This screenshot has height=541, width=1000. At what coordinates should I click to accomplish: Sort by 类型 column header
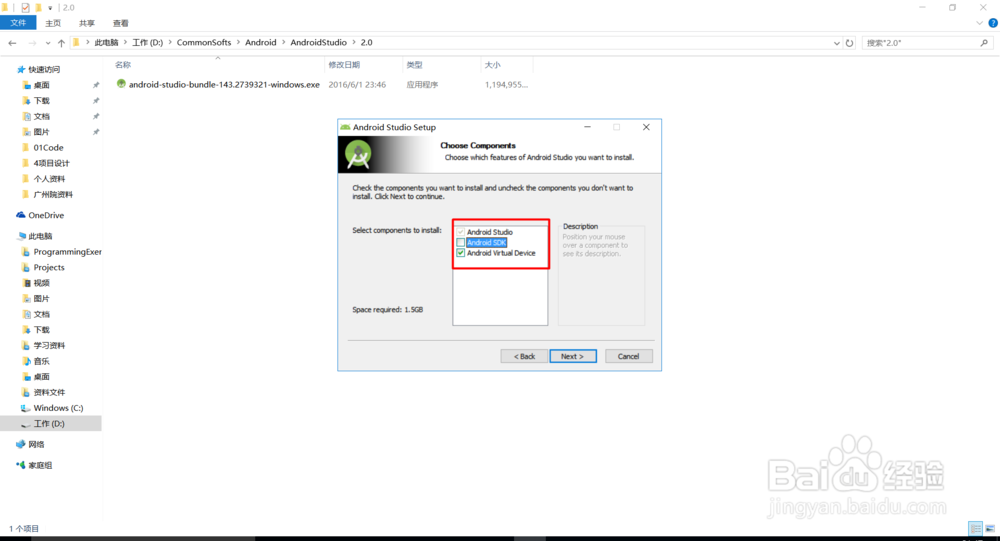click(x=415, y=65)
